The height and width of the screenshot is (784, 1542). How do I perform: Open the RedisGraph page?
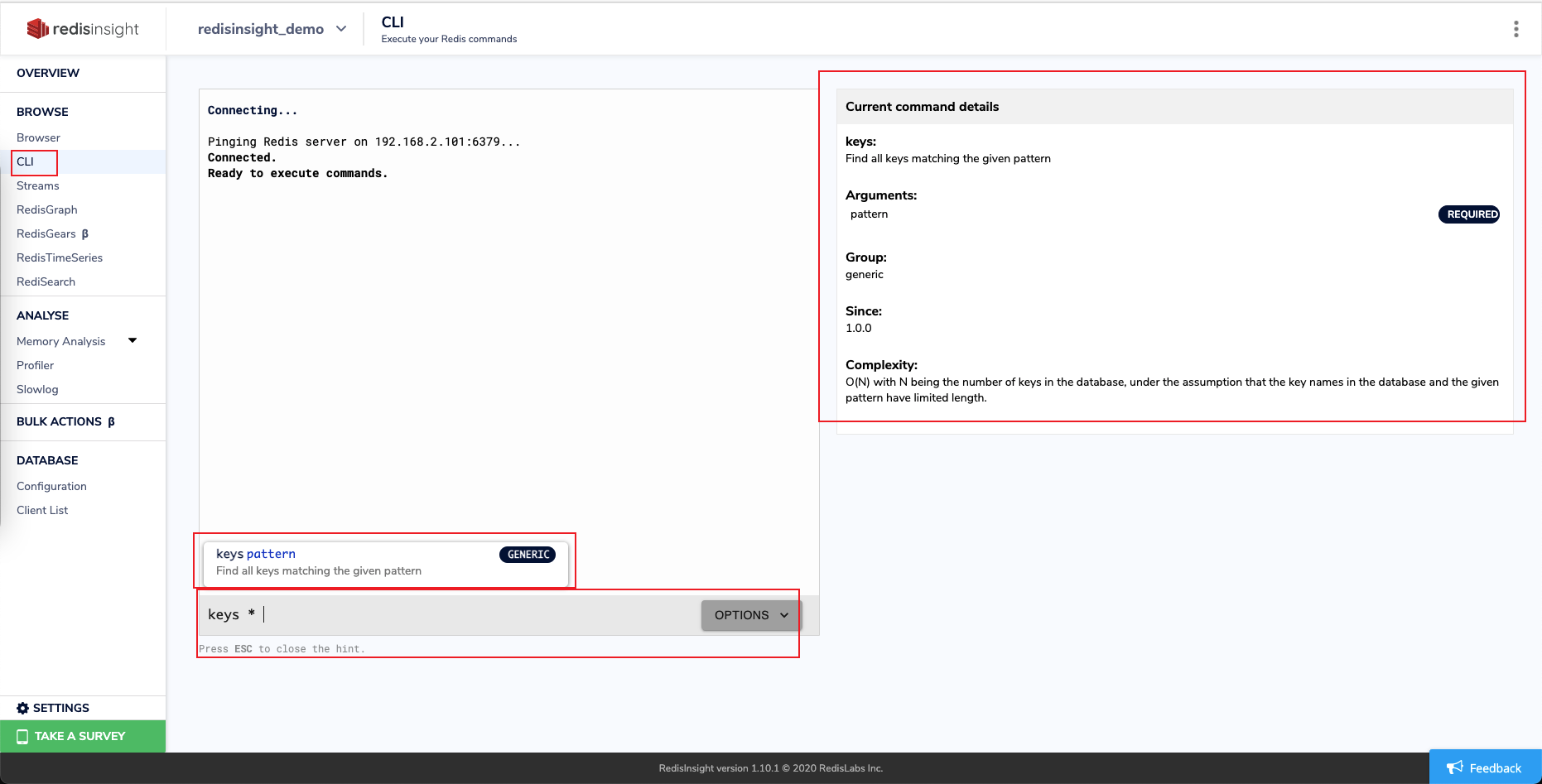[x=46, y=209]
